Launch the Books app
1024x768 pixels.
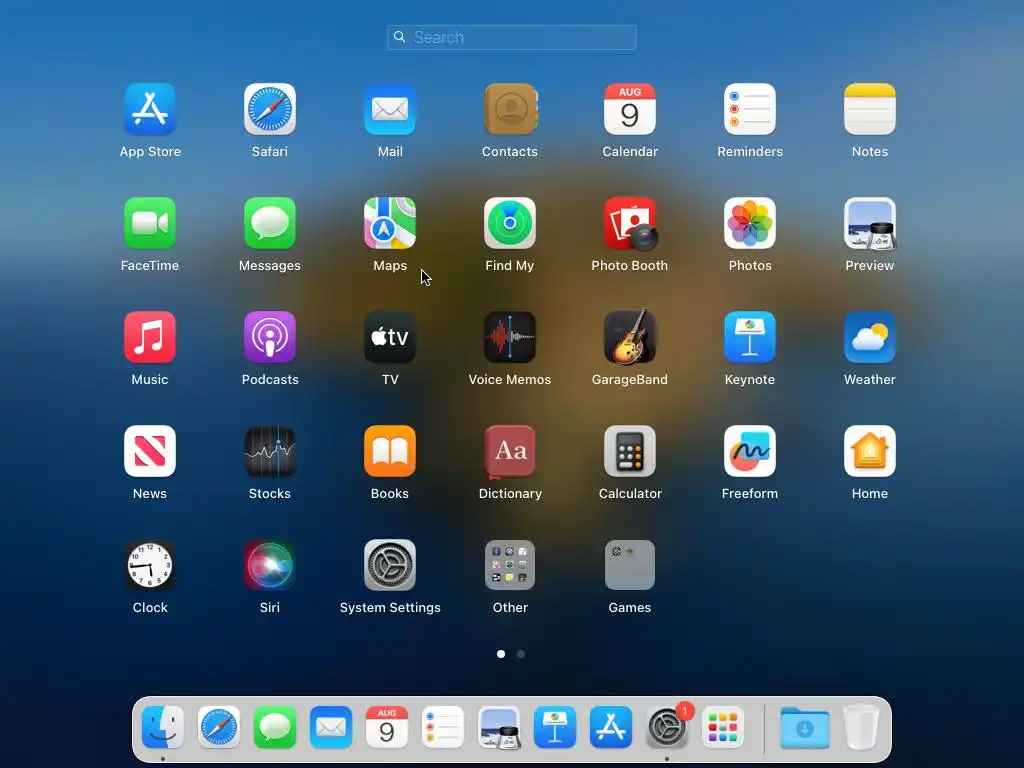coord(390,451)
